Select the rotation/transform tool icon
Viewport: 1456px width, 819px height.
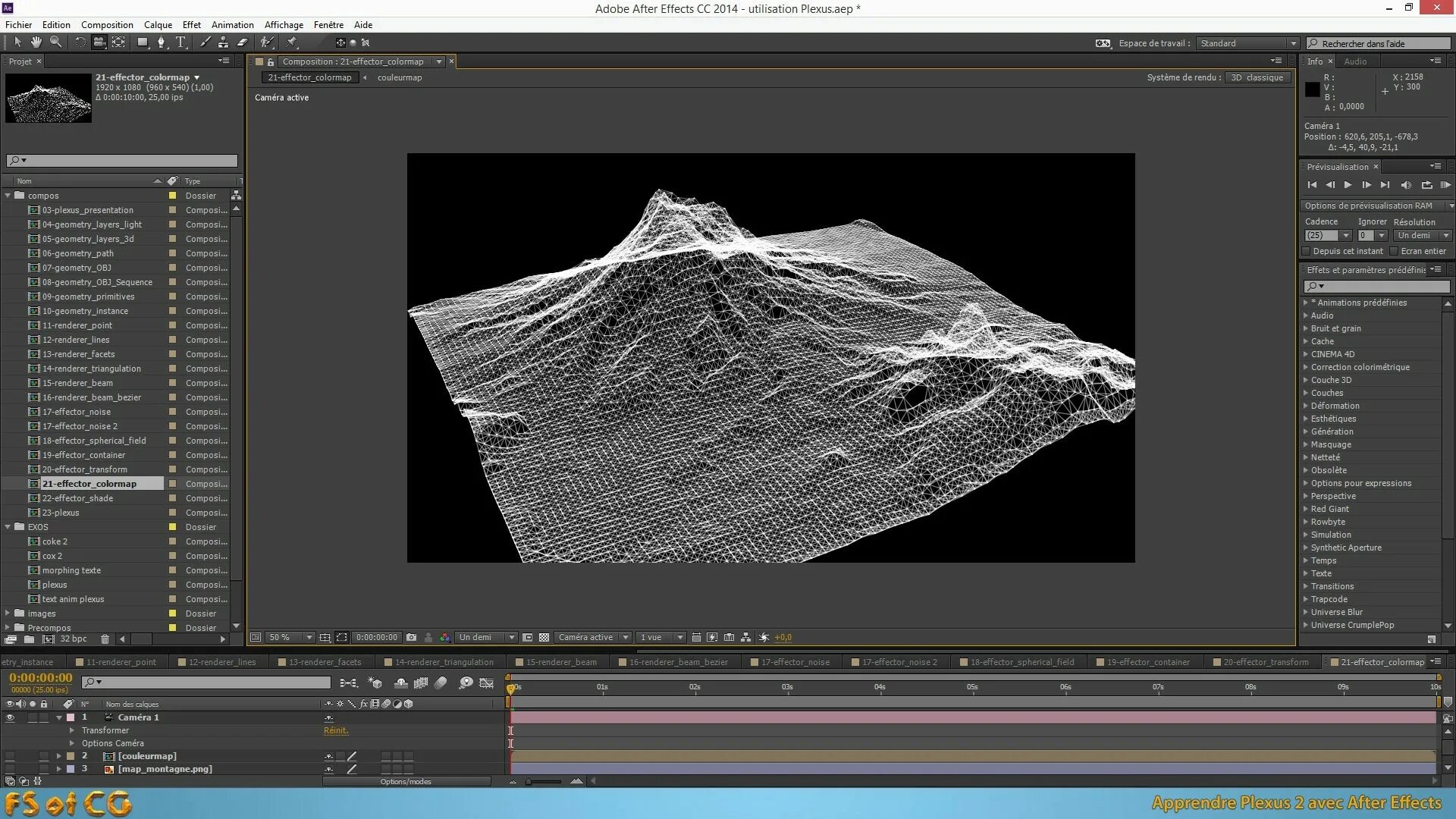click(x=78, y=42)
